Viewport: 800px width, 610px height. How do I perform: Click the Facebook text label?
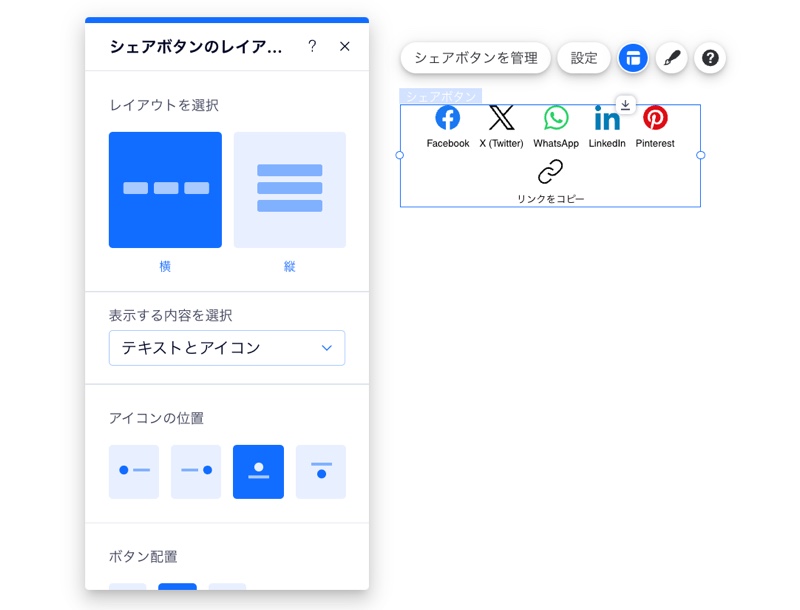[x=448, y=143]
